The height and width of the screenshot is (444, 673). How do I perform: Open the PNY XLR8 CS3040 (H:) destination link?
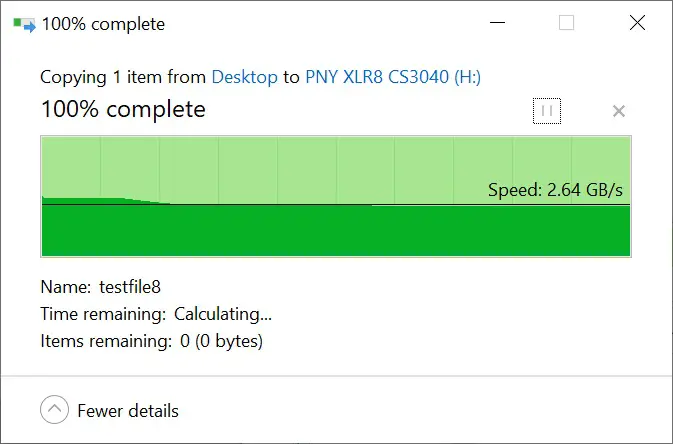tap(393, 77)
